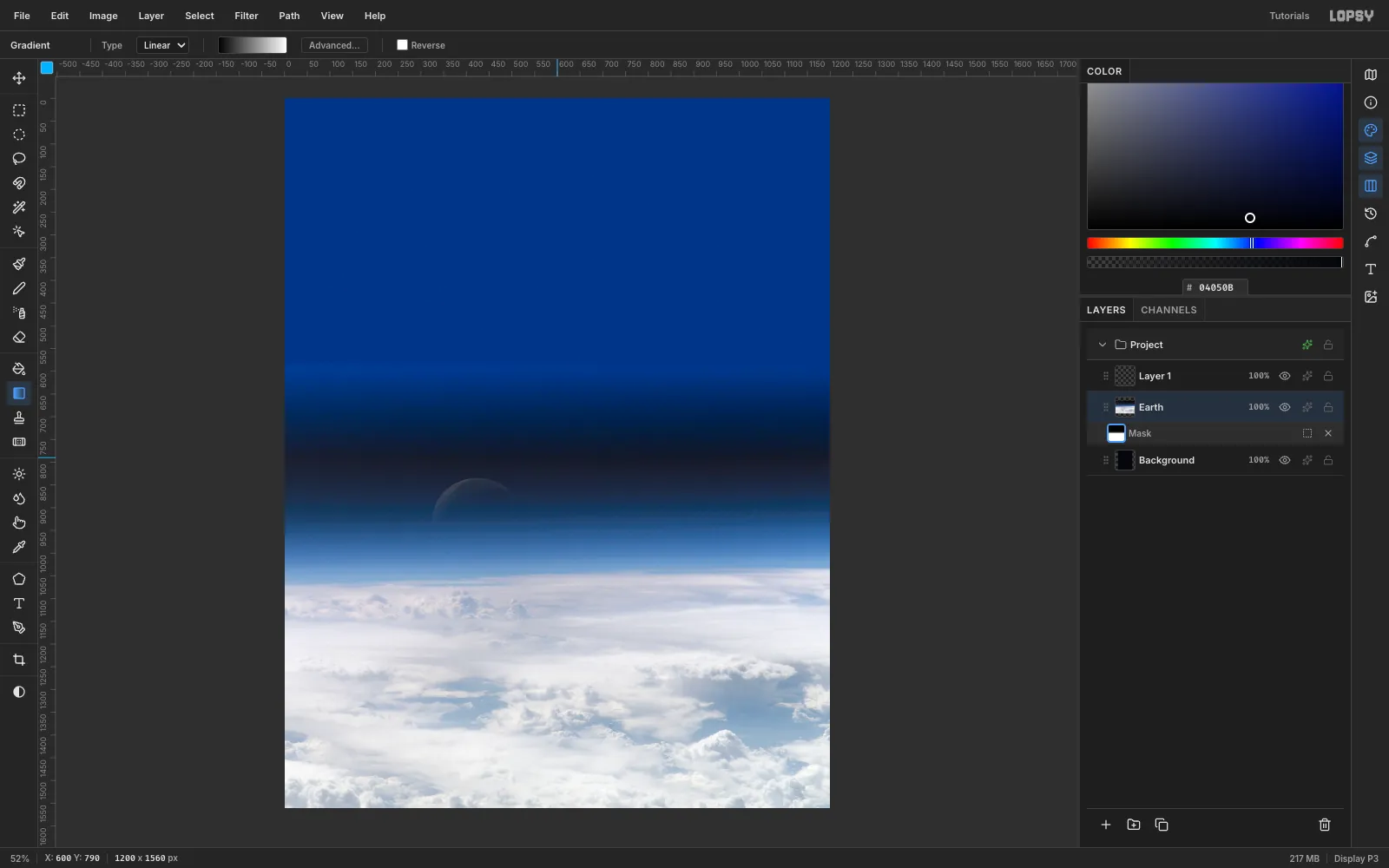1389x868 pixels.
Task: Click in the color saturation picker field
Action: click(1215, 156)
